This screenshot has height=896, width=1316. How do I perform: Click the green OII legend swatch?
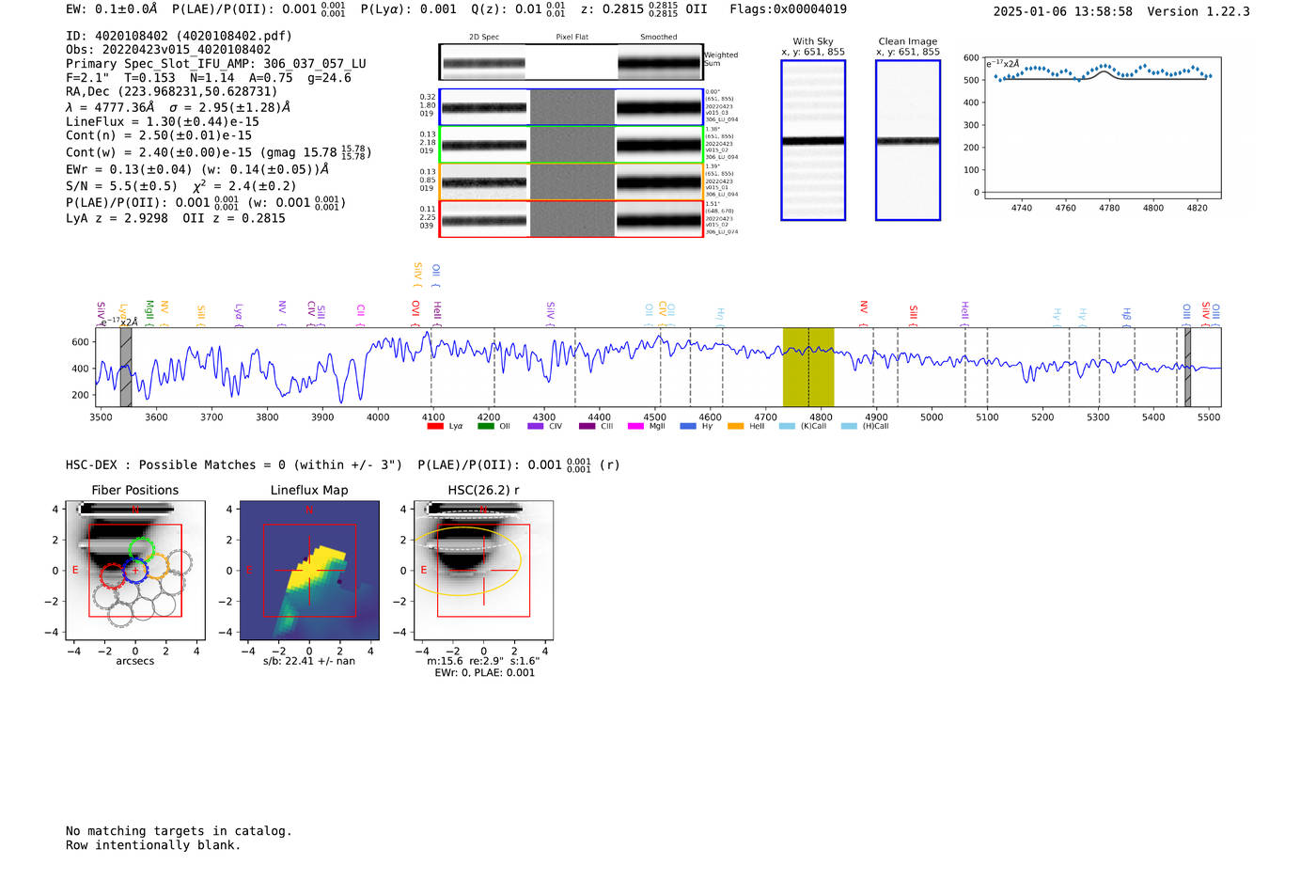(x=485, y=427)
